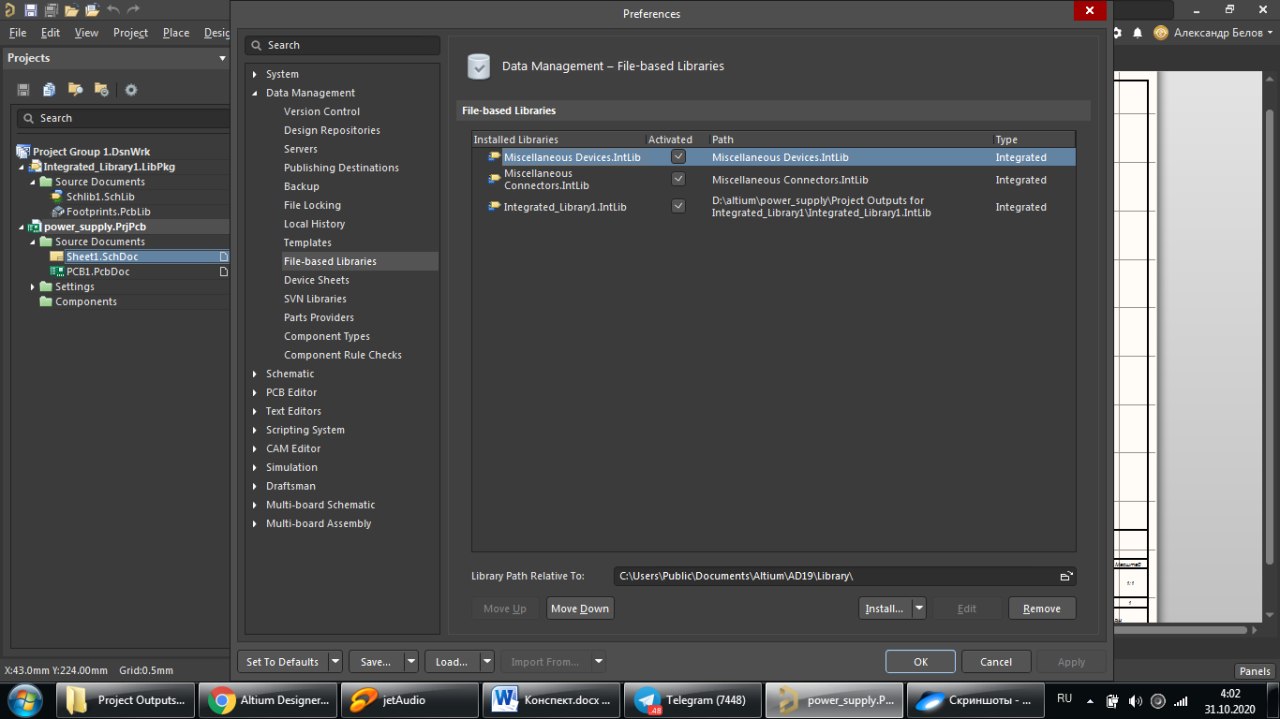The height and width of the screenshot is (719, 1280).
Task: Click the document icon beside PCB1.PcbDoc
Action: (x=224, y=272)
